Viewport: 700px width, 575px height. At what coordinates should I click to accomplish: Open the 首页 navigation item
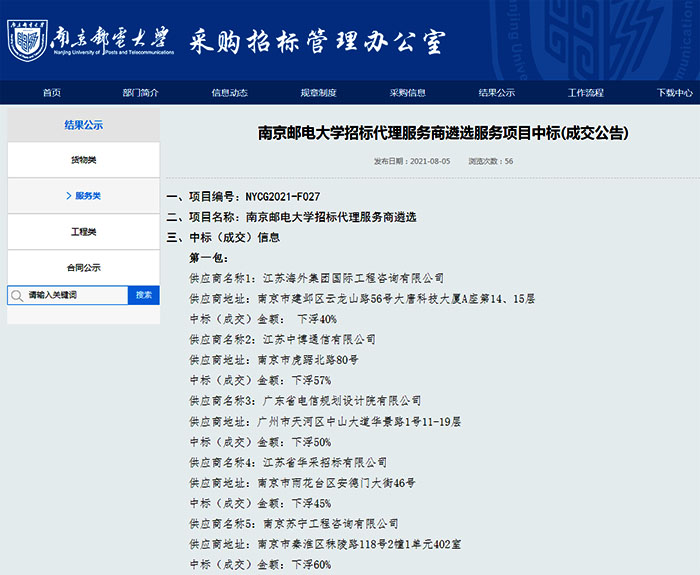52,93
